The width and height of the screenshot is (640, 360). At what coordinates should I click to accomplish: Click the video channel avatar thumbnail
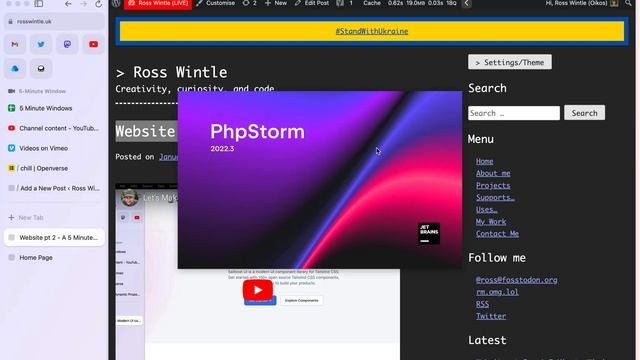[x=129, y=198]
